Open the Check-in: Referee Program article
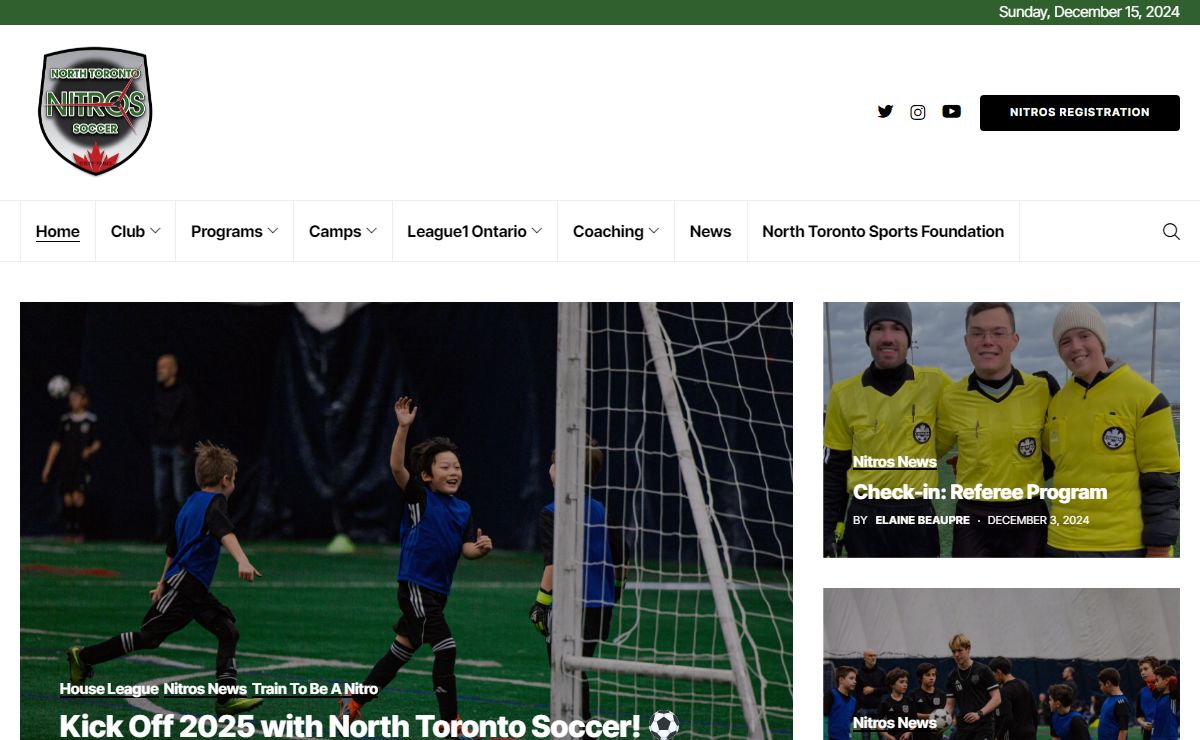1200x740 pixels. pos(980,492)
